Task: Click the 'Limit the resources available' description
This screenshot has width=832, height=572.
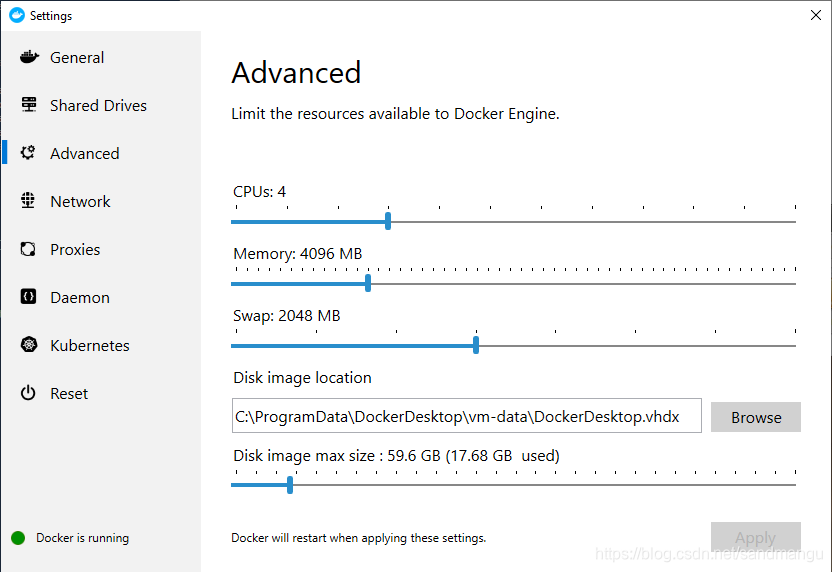Action: (x=395, y=114)
